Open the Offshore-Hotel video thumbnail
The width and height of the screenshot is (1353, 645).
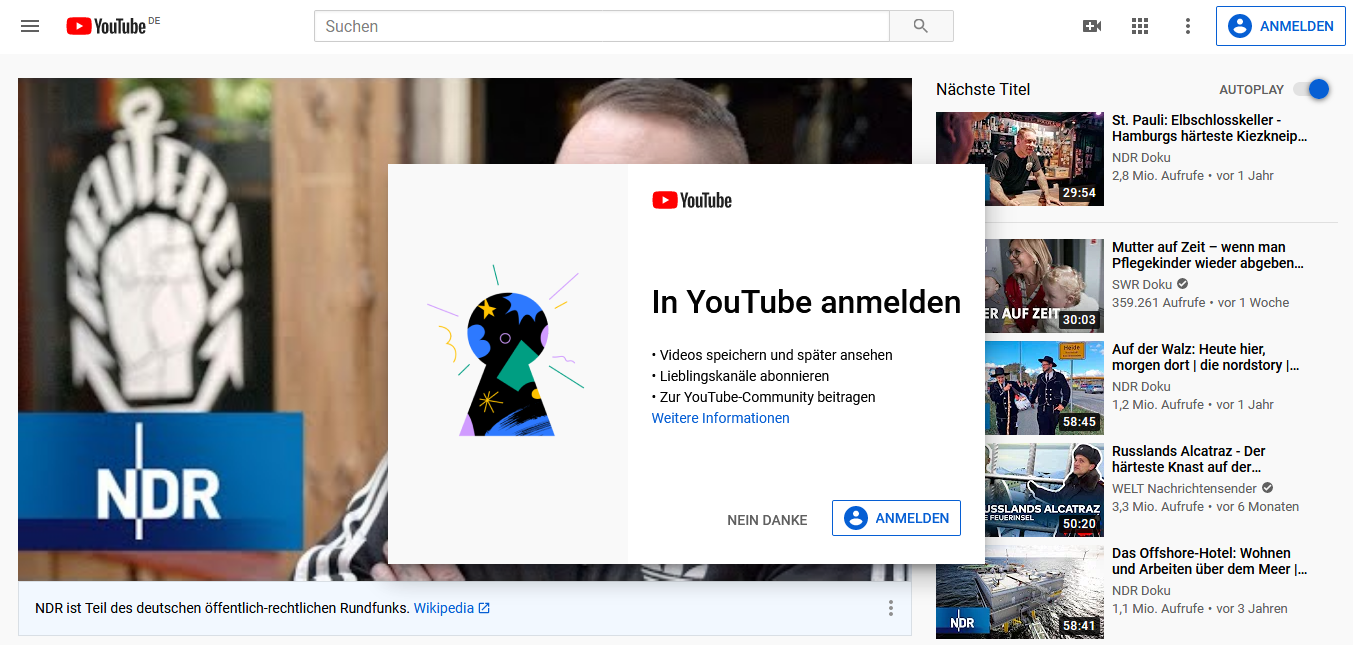(x=1020, y=592)
